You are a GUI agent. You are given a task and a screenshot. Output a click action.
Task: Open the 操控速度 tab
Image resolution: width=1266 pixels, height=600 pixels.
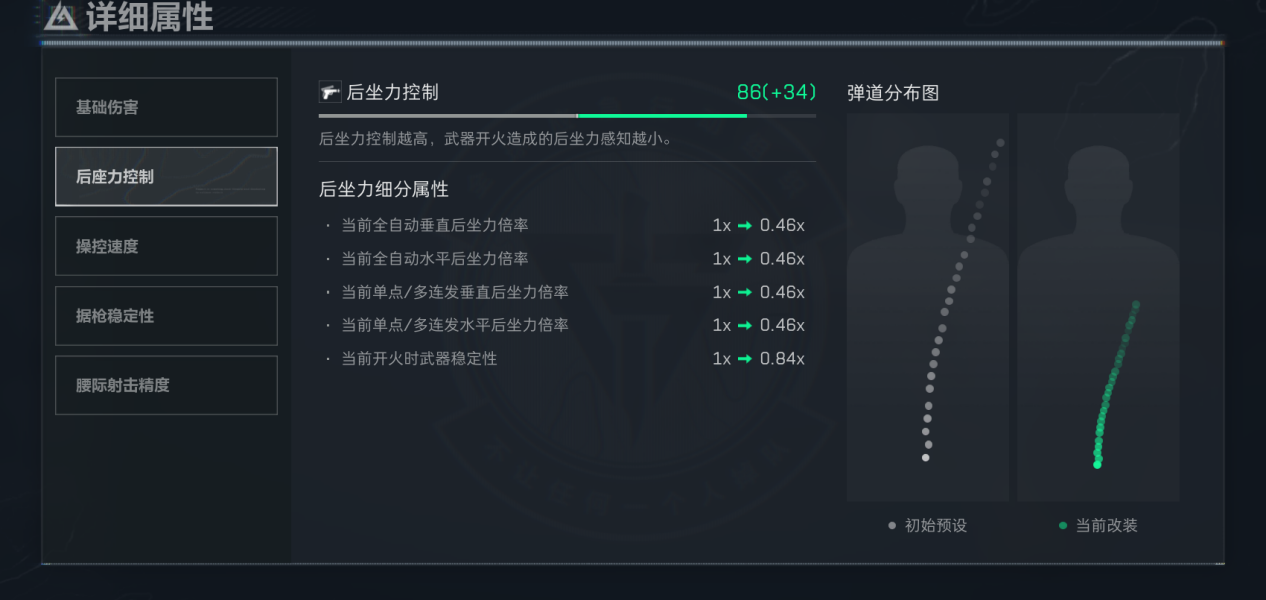pyautogui.click(x=166, y=246)
